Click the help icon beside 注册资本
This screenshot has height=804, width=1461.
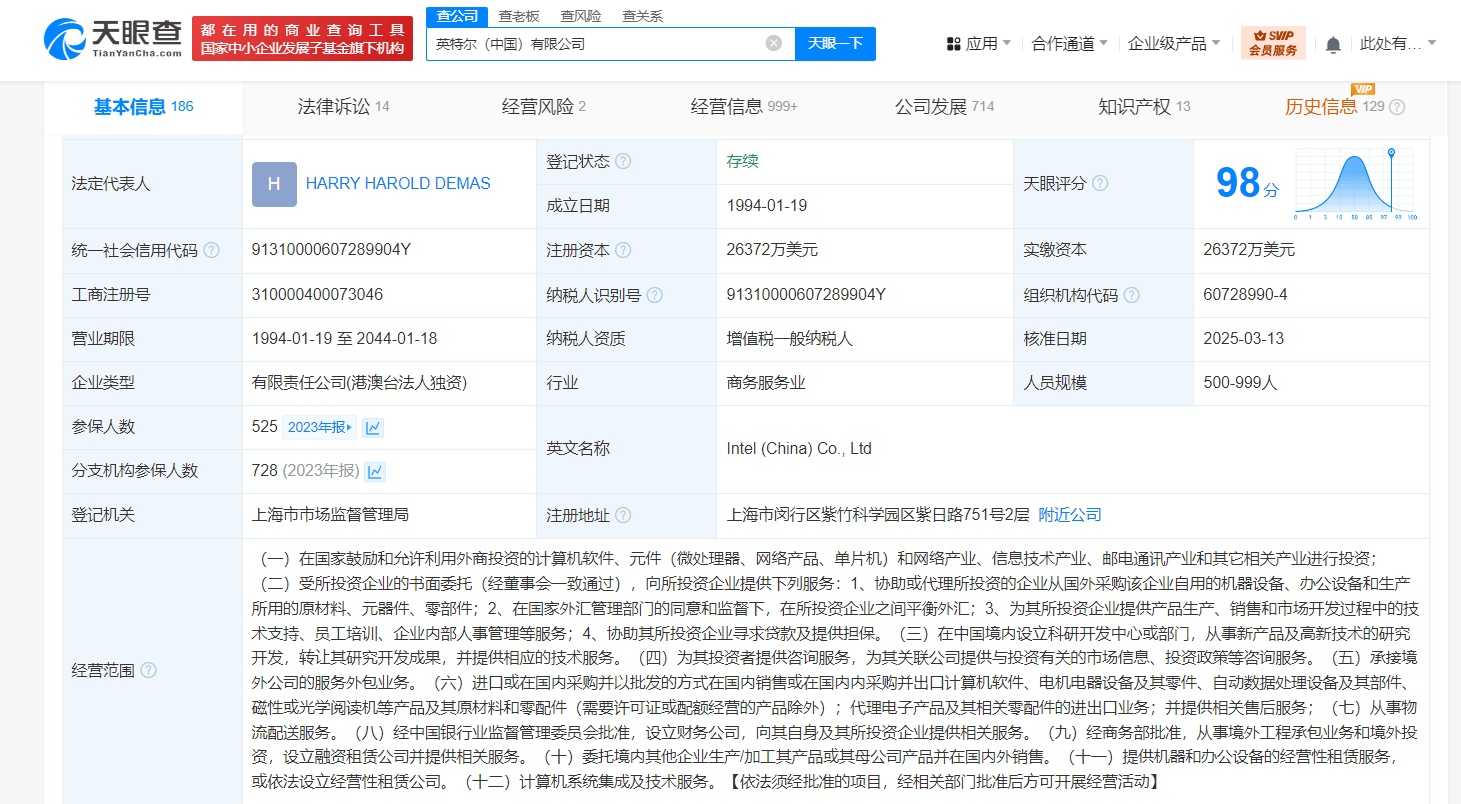tap(623, 250)
